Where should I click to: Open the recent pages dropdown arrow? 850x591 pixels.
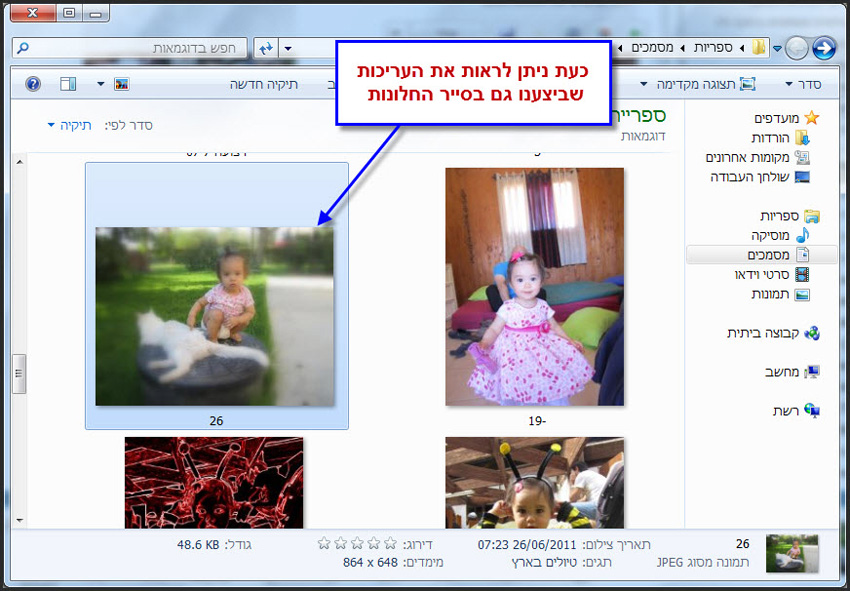click(x=777, y=49)
